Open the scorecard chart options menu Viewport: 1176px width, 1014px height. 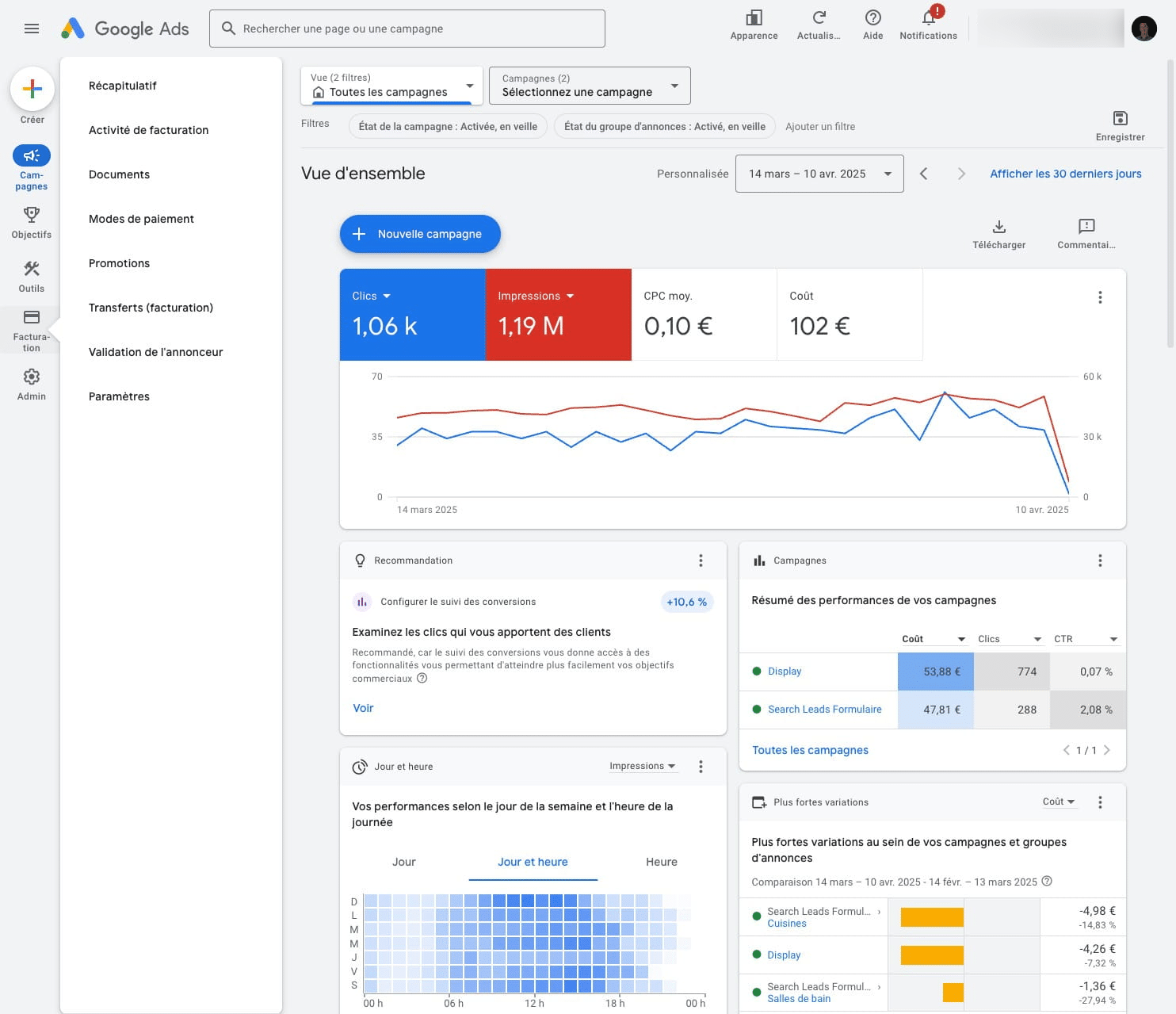click(1100, 297)
